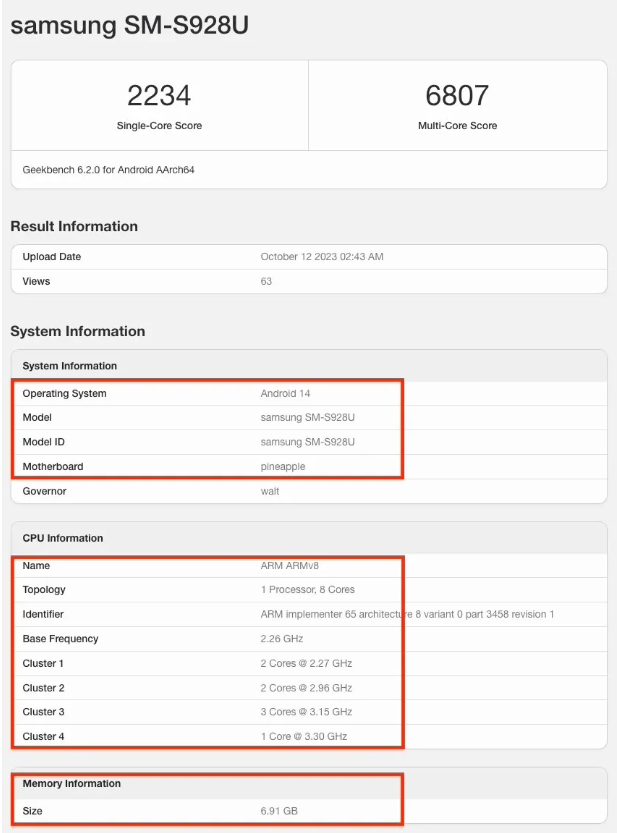Click the Single-Core Score label
This screenshot has width=617, height=833.
tap(159, 126)
